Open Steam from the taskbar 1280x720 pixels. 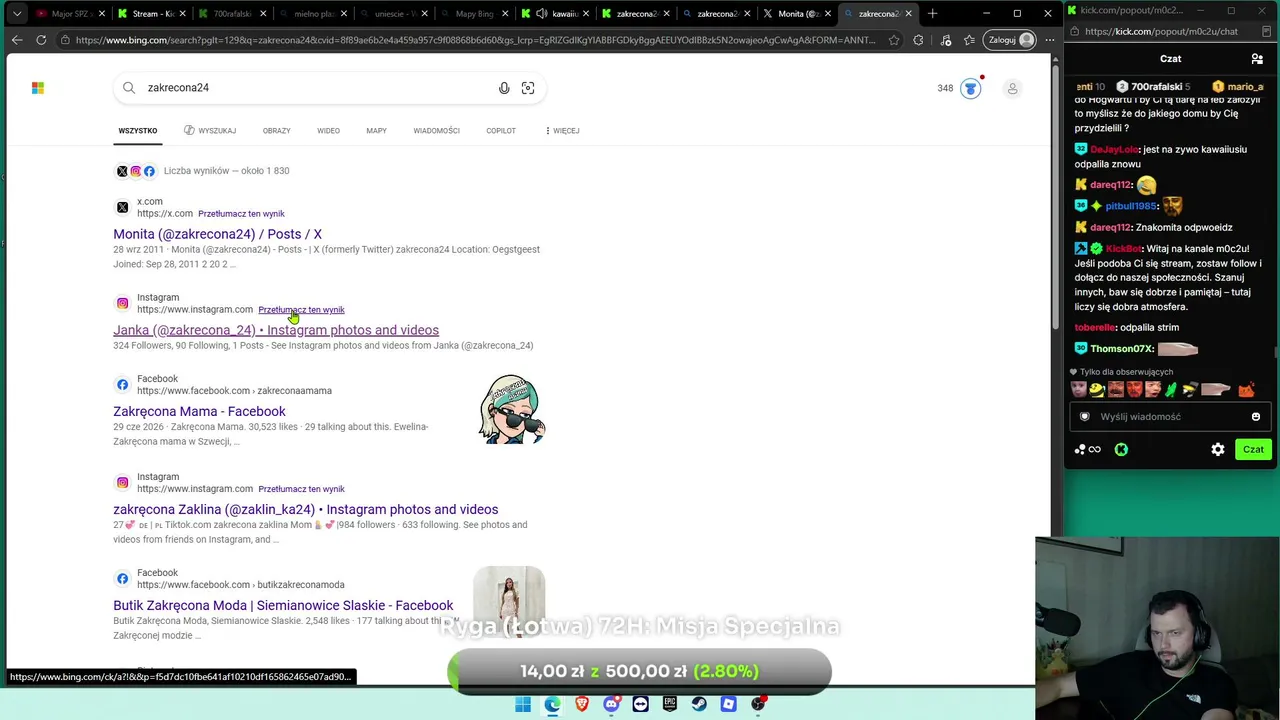point(700,705)
